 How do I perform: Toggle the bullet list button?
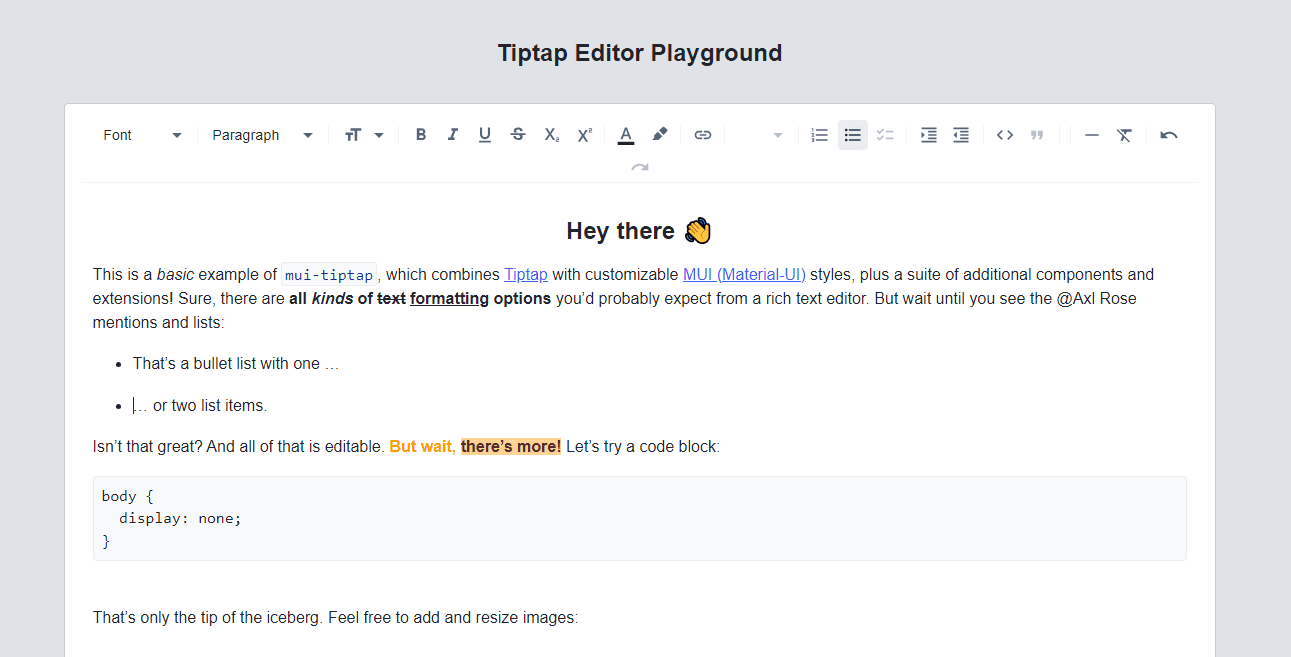click(853, 135)
